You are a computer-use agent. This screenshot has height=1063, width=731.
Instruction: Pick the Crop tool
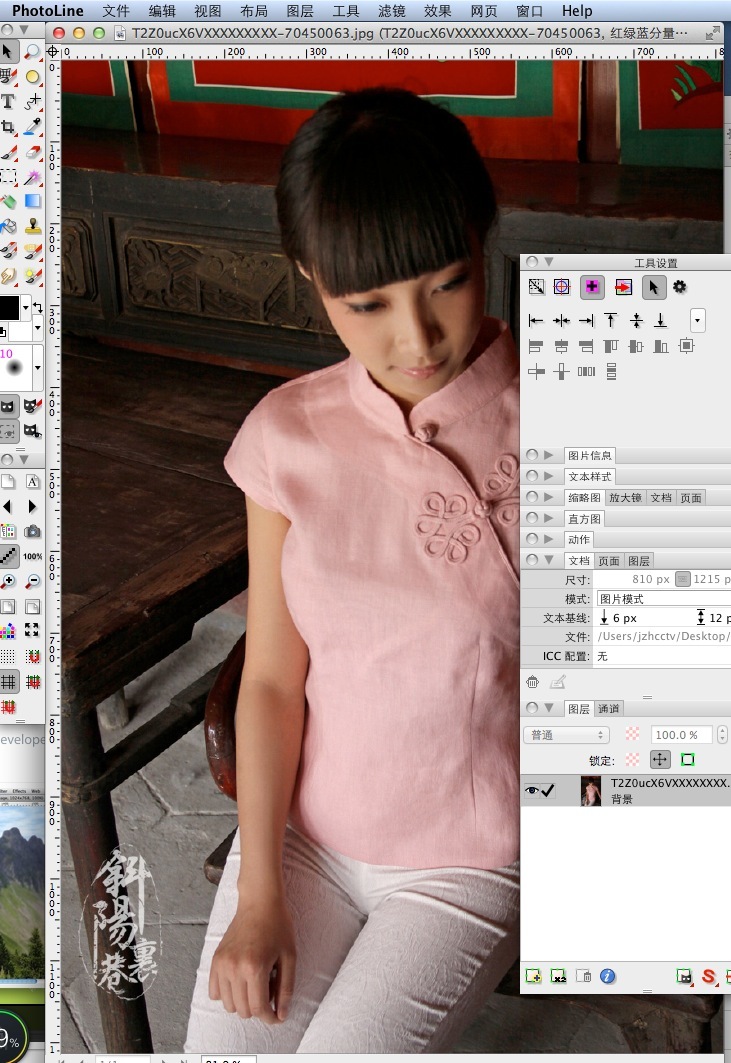8,127
